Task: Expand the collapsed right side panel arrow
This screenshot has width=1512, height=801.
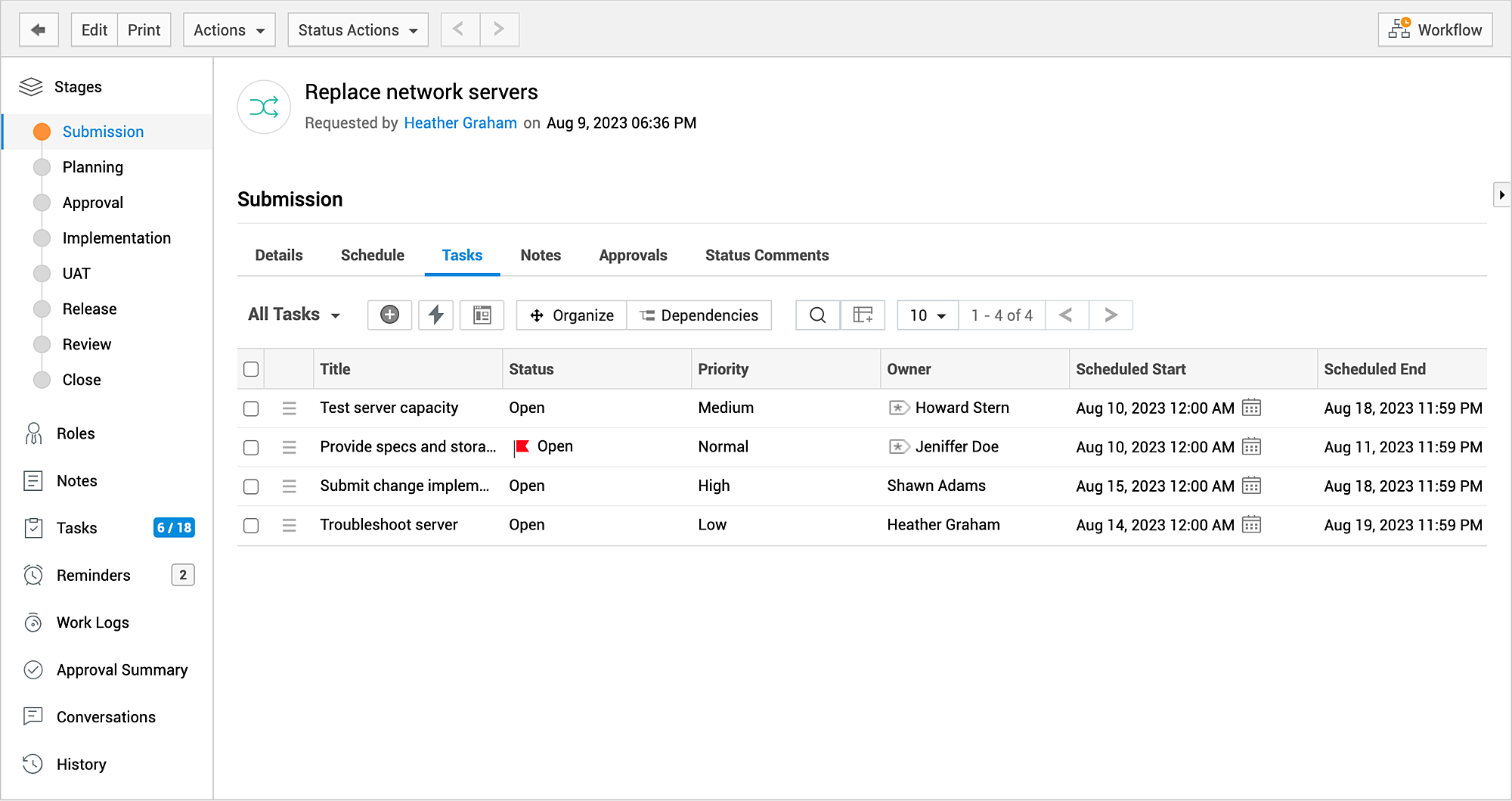Action: [1501, 194]
